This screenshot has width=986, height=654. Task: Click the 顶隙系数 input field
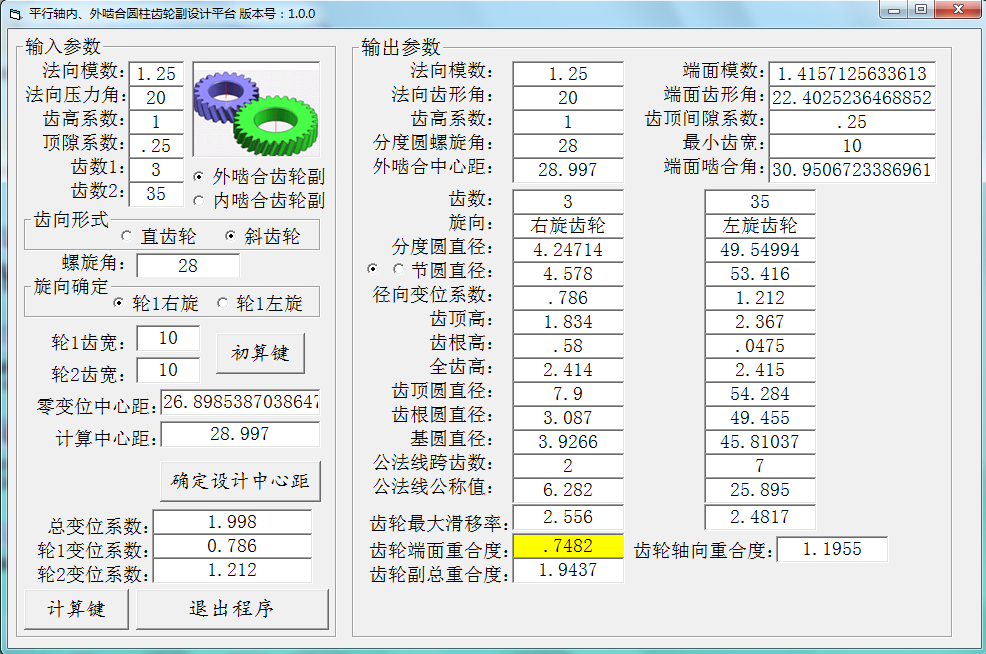coord(156,145)
